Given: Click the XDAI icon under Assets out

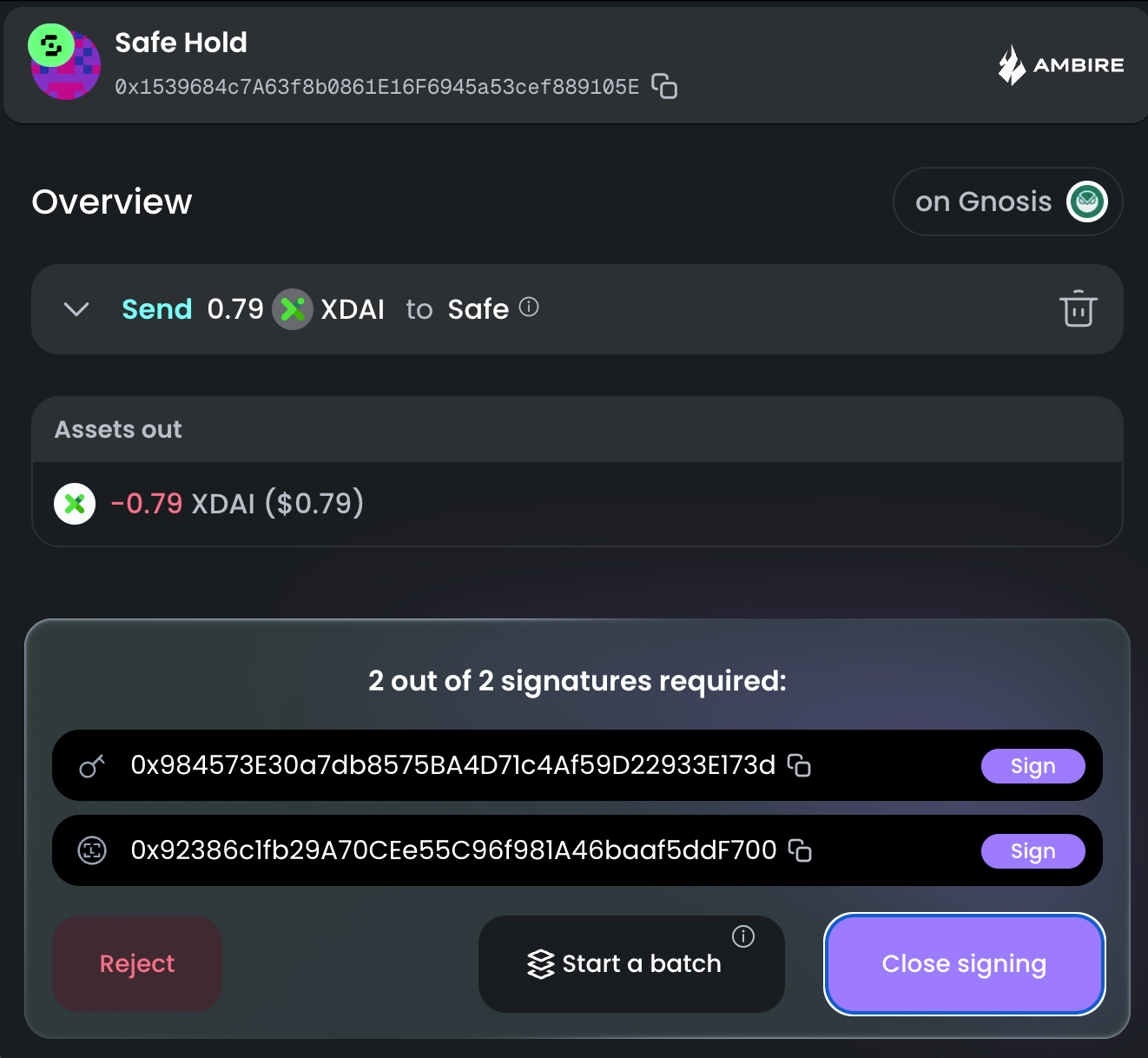Looking at the screenshot, I should (x=74, y=504).
